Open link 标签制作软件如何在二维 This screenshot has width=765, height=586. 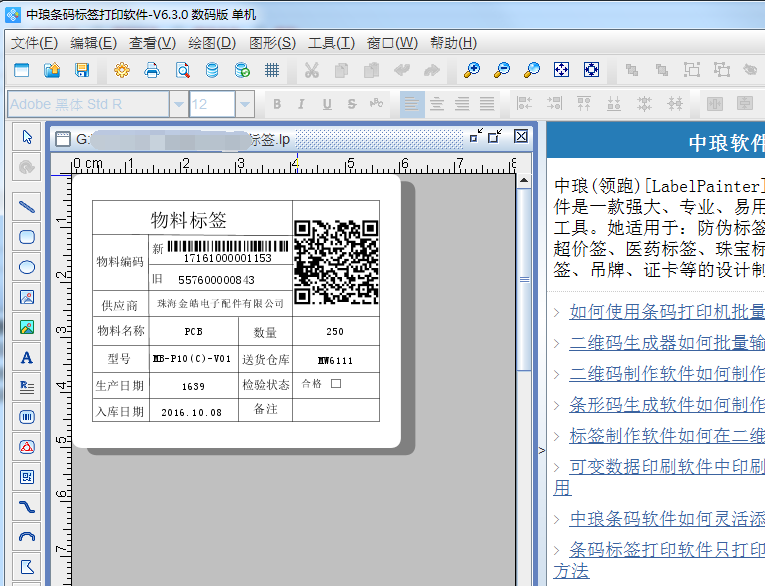click(x=667, y=436)
